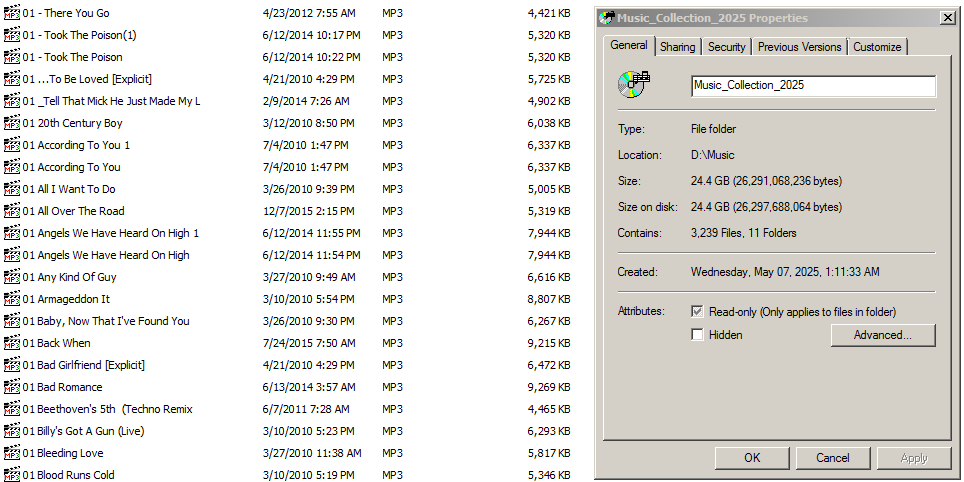
Task: Click date '3/27/2010 11:38 AM'
Action: click(312, 453)
